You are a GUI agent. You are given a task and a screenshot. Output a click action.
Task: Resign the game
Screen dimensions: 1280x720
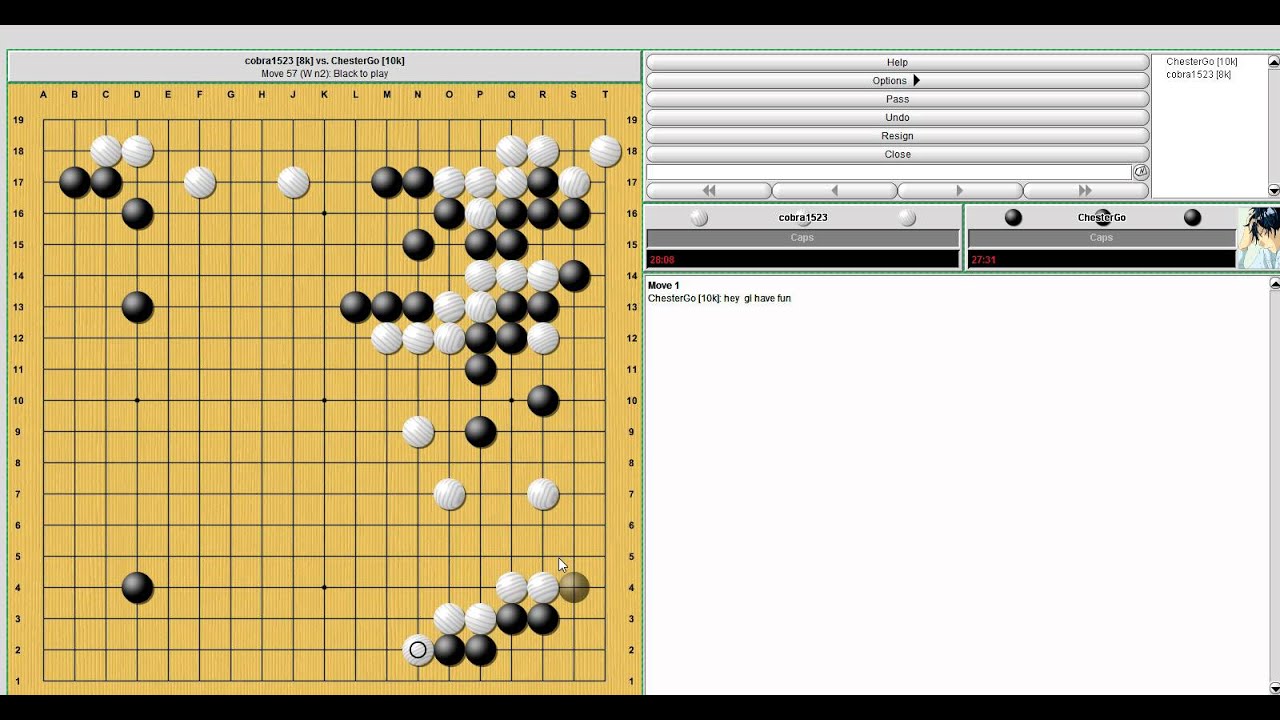click(x=897, y=136)
